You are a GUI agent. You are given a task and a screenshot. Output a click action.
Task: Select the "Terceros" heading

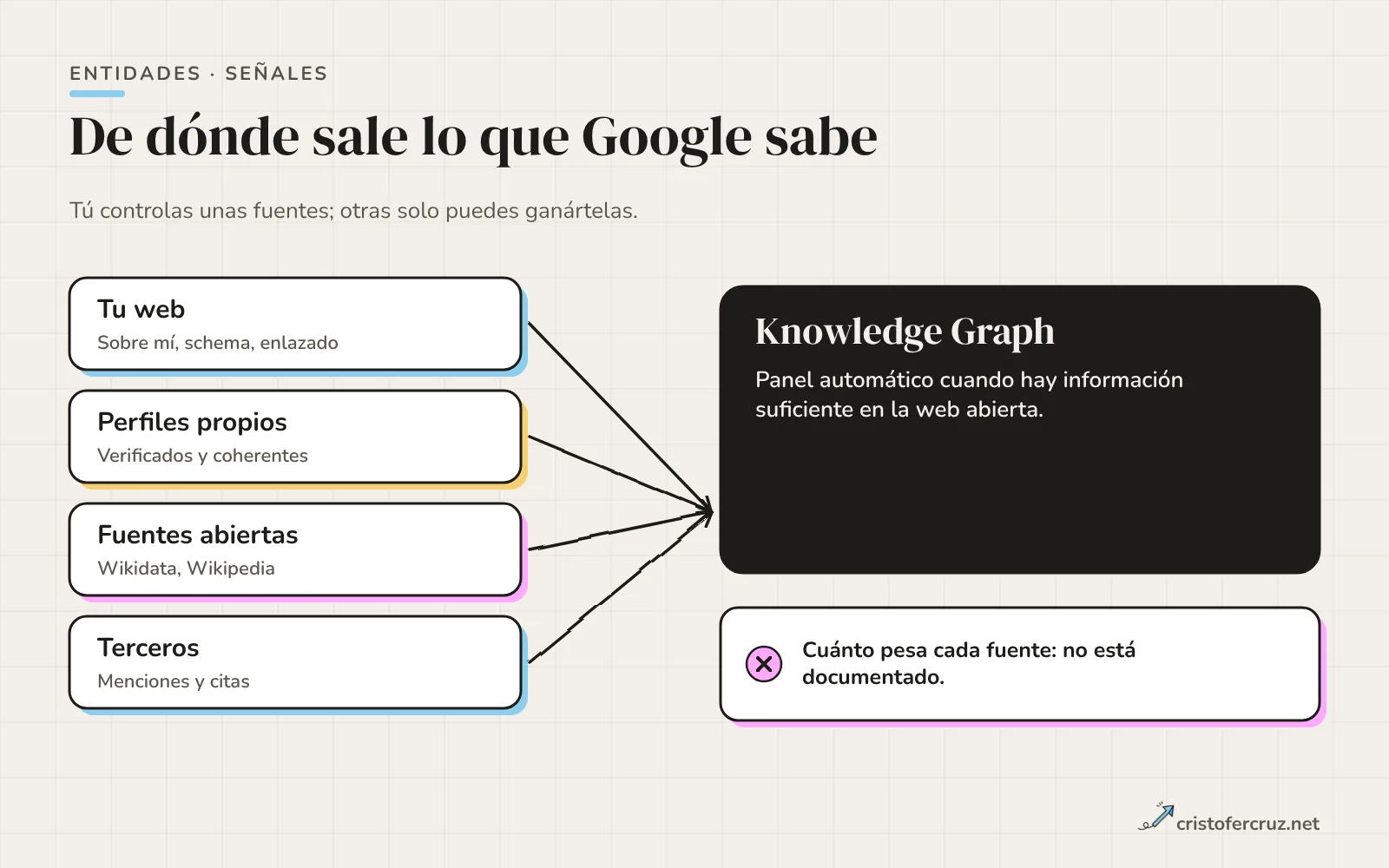coord(148,648)
